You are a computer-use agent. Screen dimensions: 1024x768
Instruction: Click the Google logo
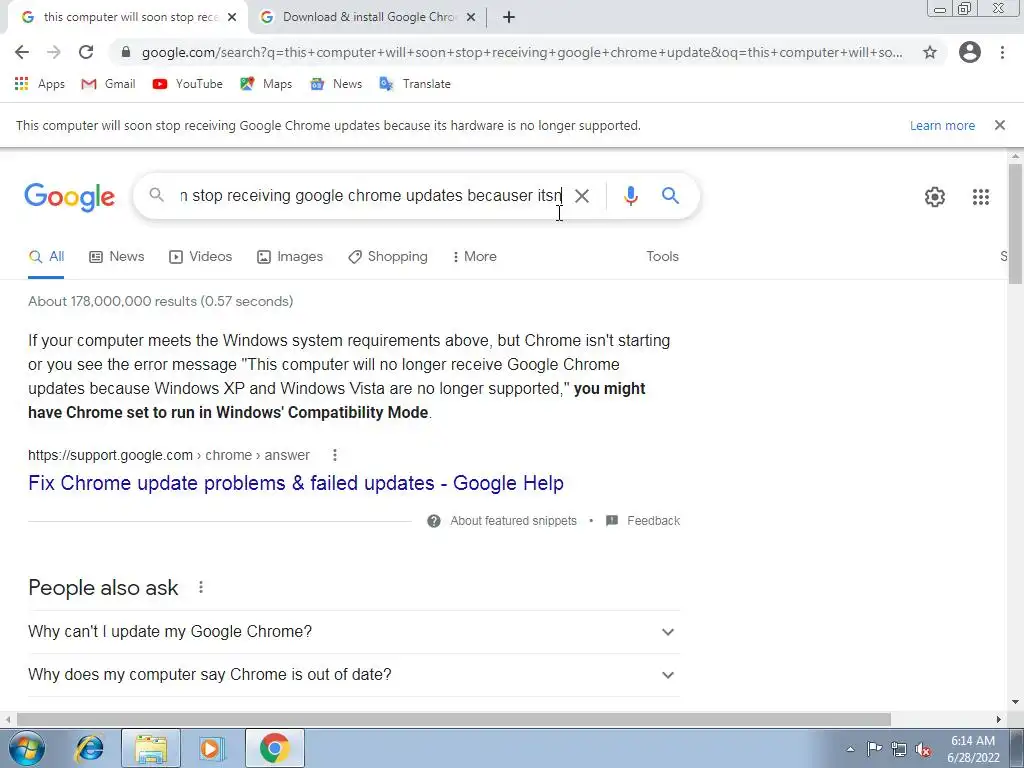coord(70,197)
